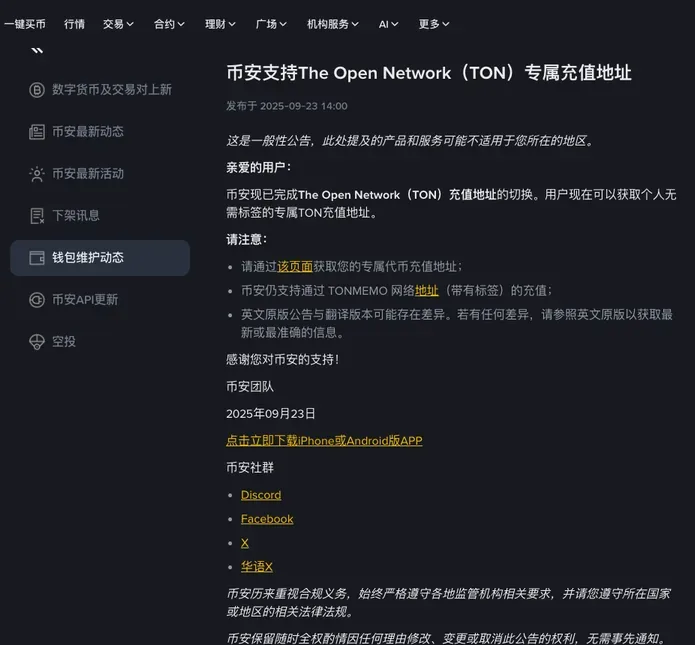Follow the 该页面 link
This screenshot has width=695, height=645.
click(295, 266)
